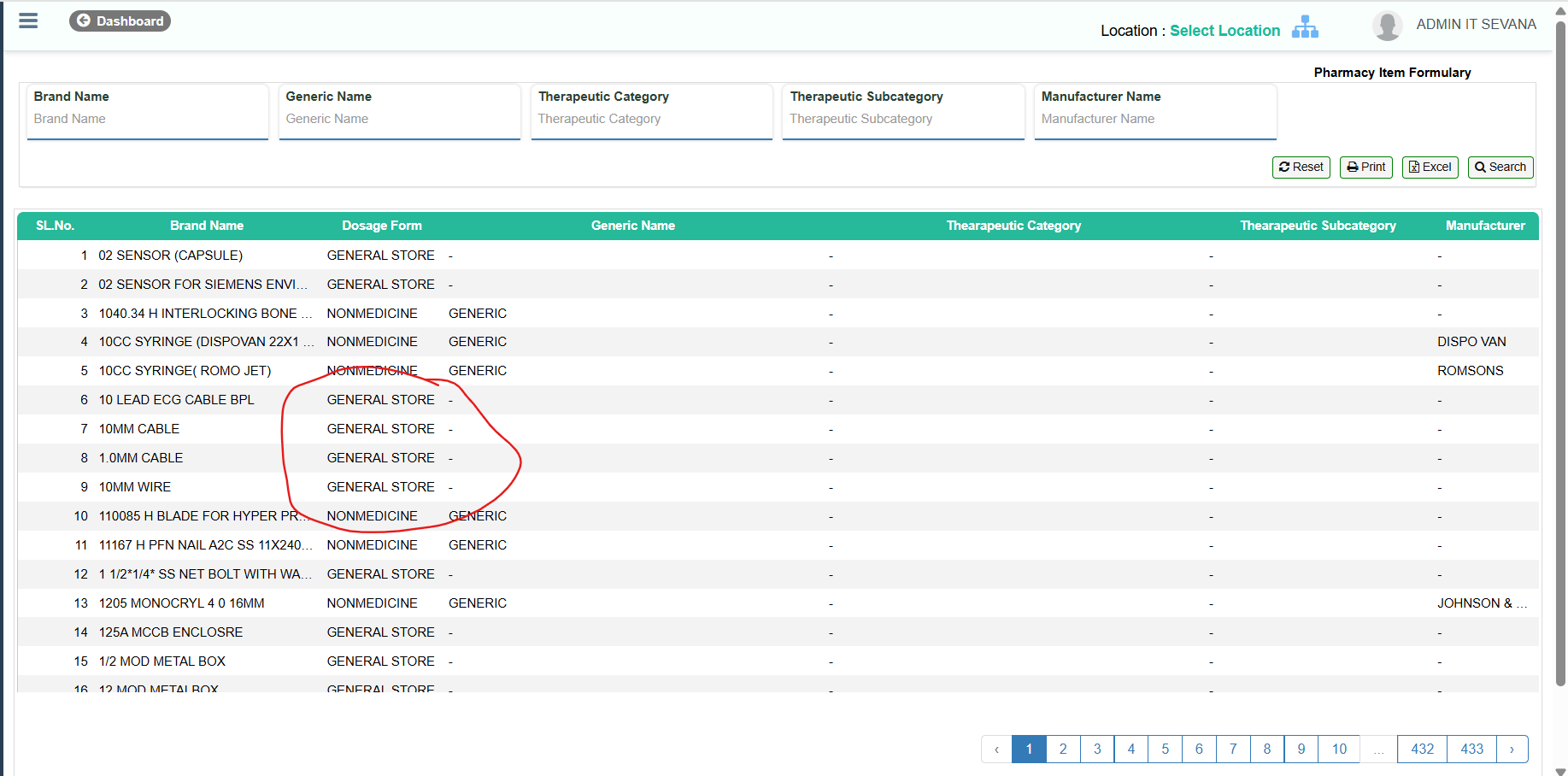Click the location hierarchy icon
1568x776 pixels.
coord(1305,28)
